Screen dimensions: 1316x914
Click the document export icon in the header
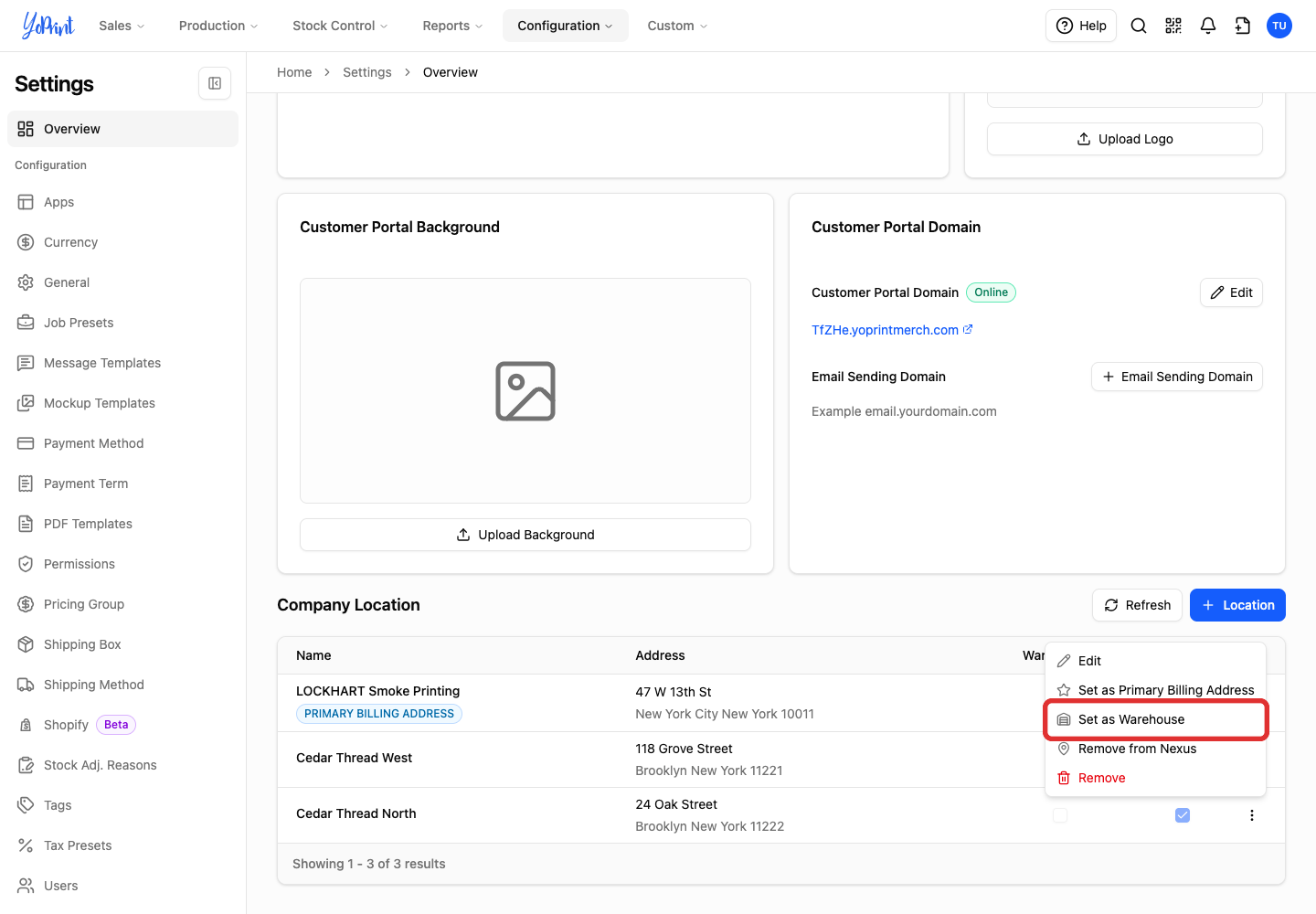point(1243,26)
